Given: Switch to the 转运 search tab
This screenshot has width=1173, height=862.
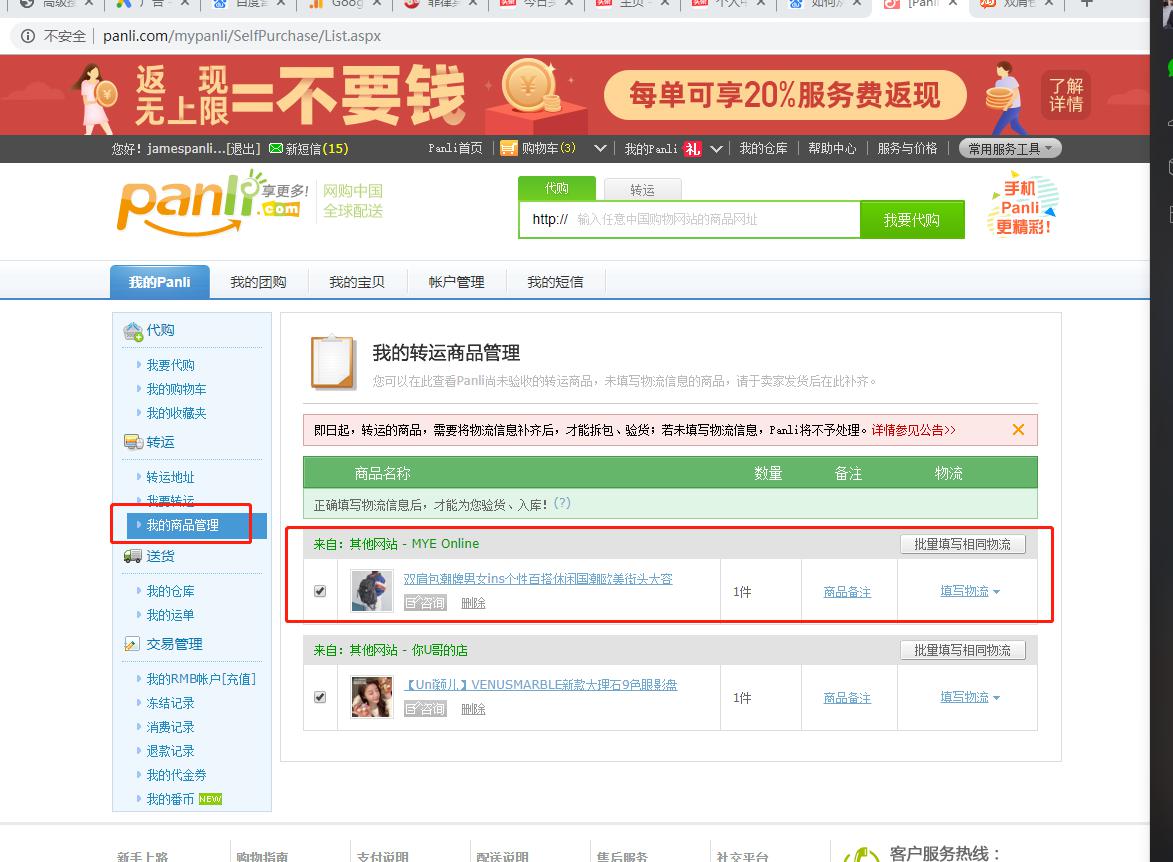Looking at the screenshot, I should pyautogui.click(x=643, y=188).
